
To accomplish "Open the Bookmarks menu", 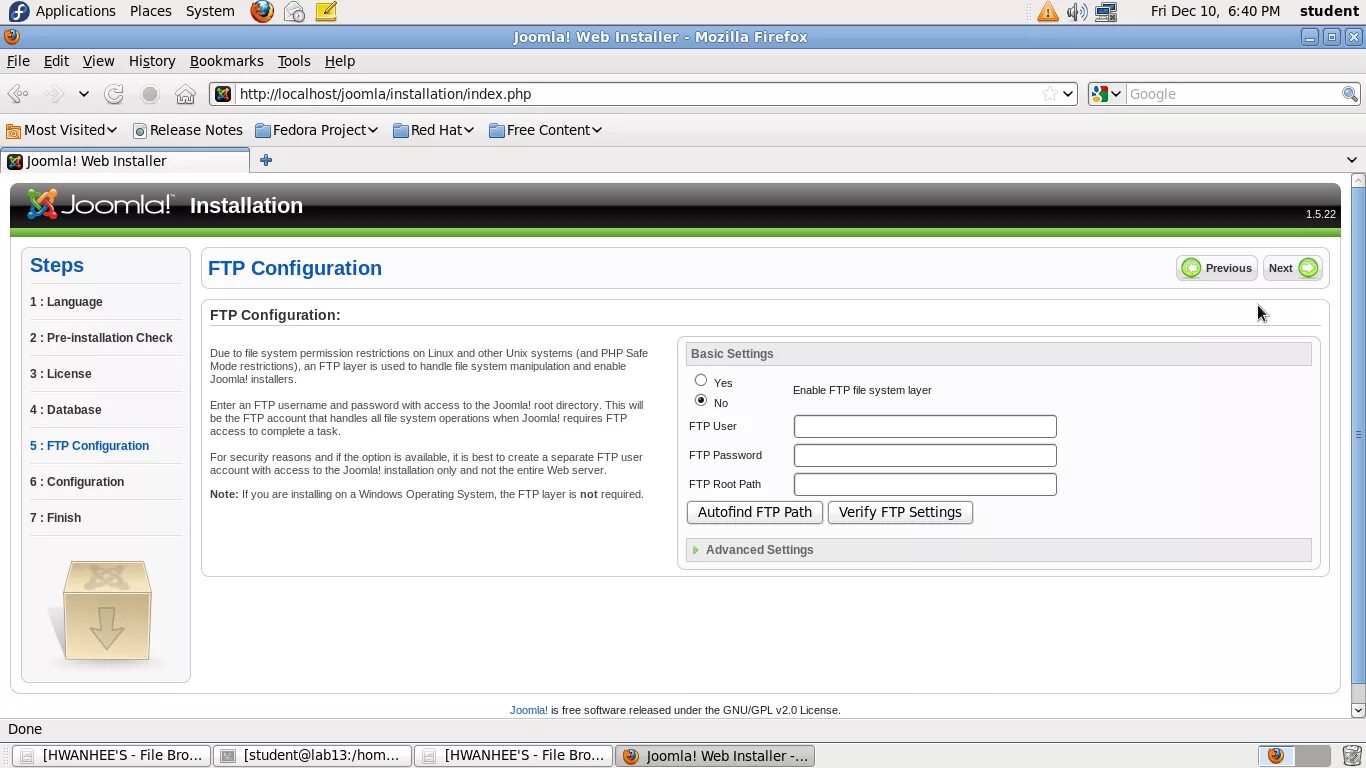I will (227, 61).
